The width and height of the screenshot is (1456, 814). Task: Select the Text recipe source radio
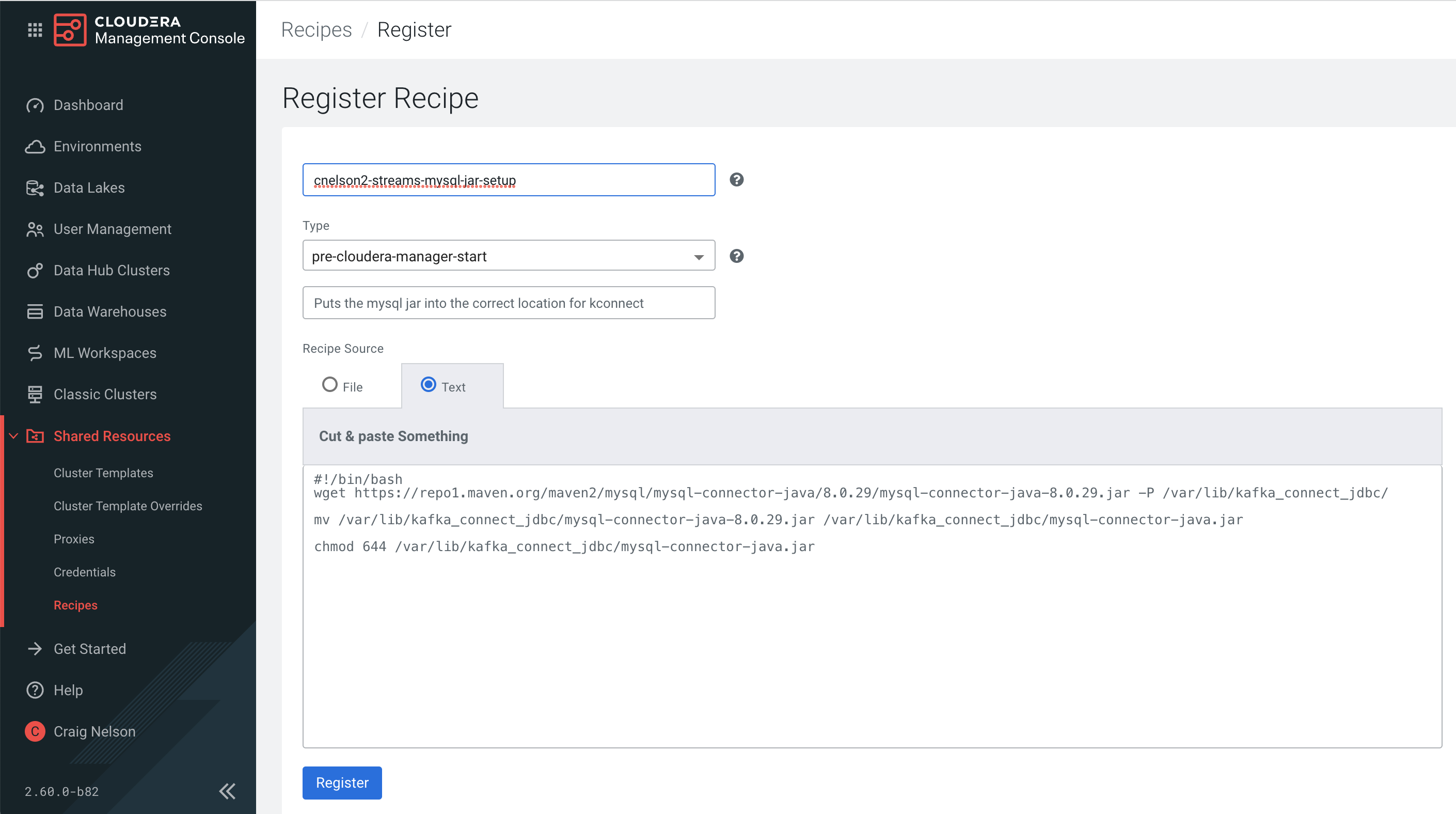[429, 385]
